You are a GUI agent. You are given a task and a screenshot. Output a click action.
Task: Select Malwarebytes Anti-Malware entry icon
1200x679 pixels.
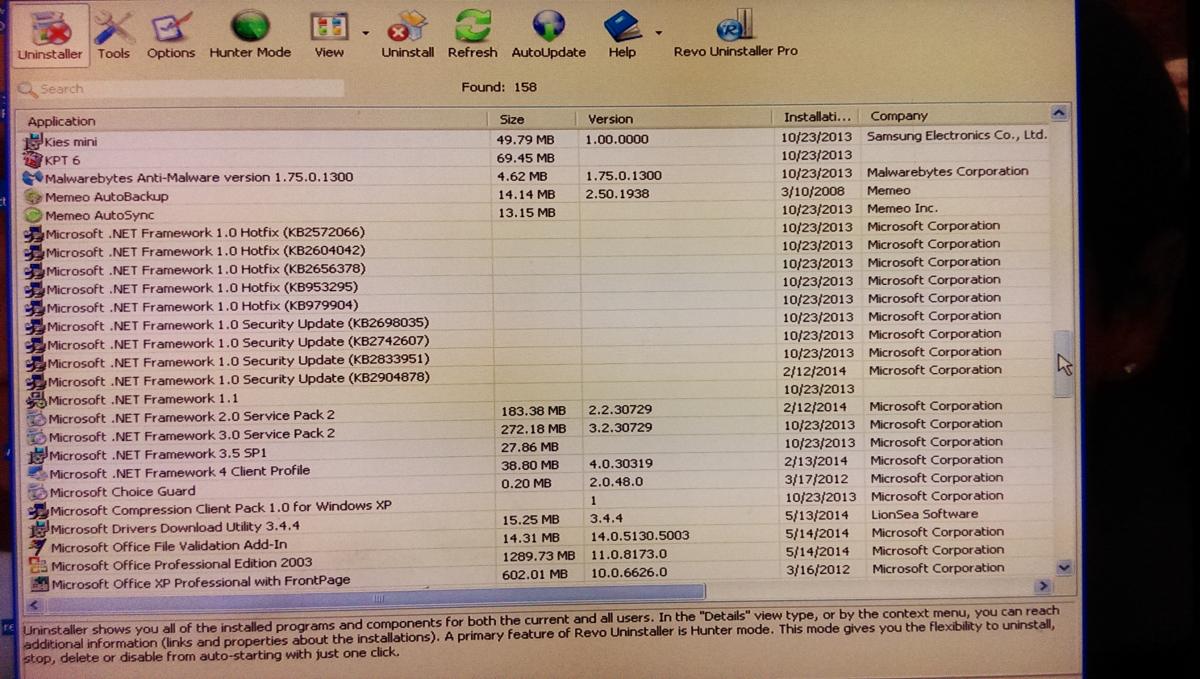pos(33,178)
